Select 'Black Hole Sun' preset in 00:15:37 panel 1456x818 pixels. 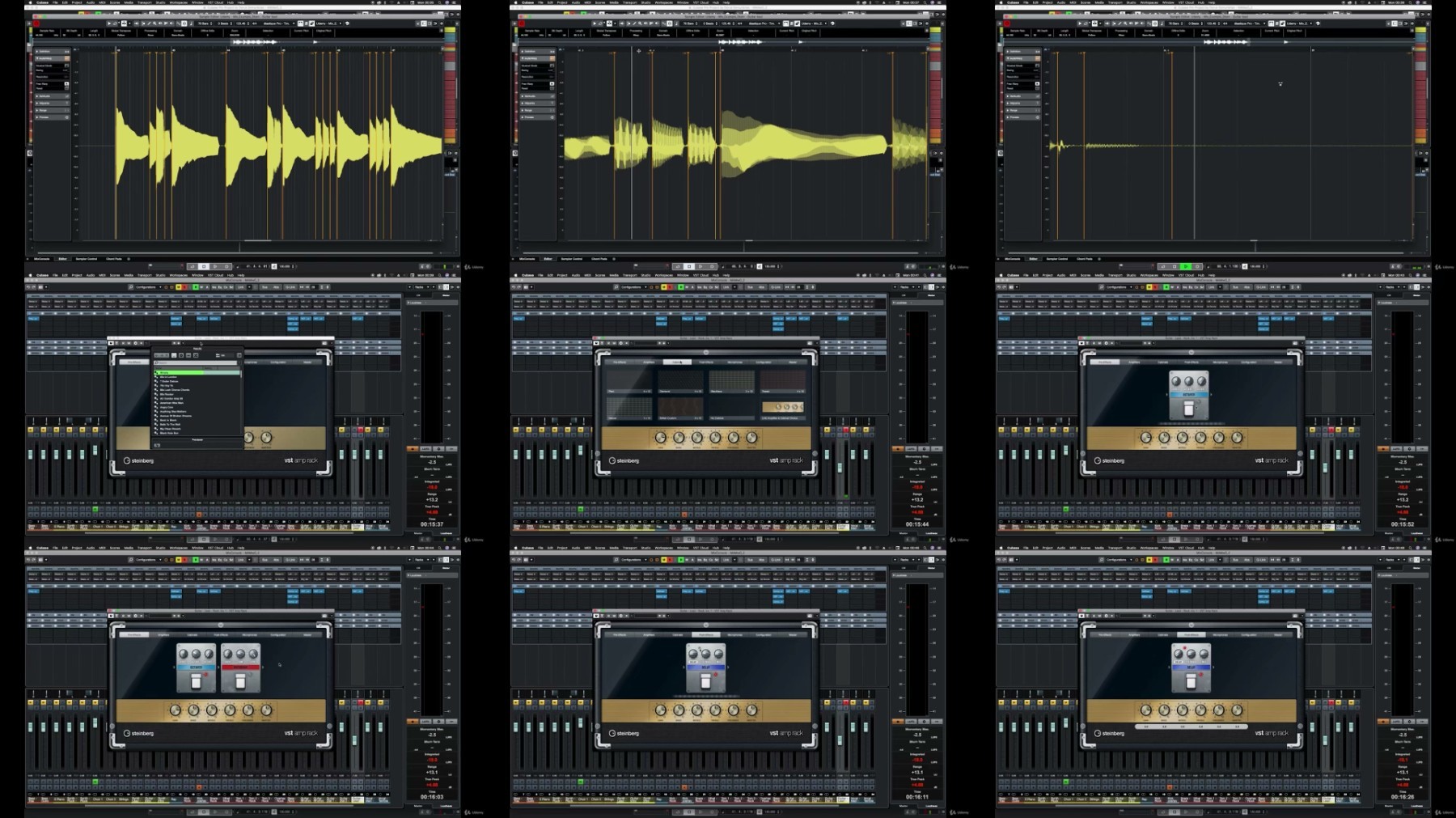197,433
